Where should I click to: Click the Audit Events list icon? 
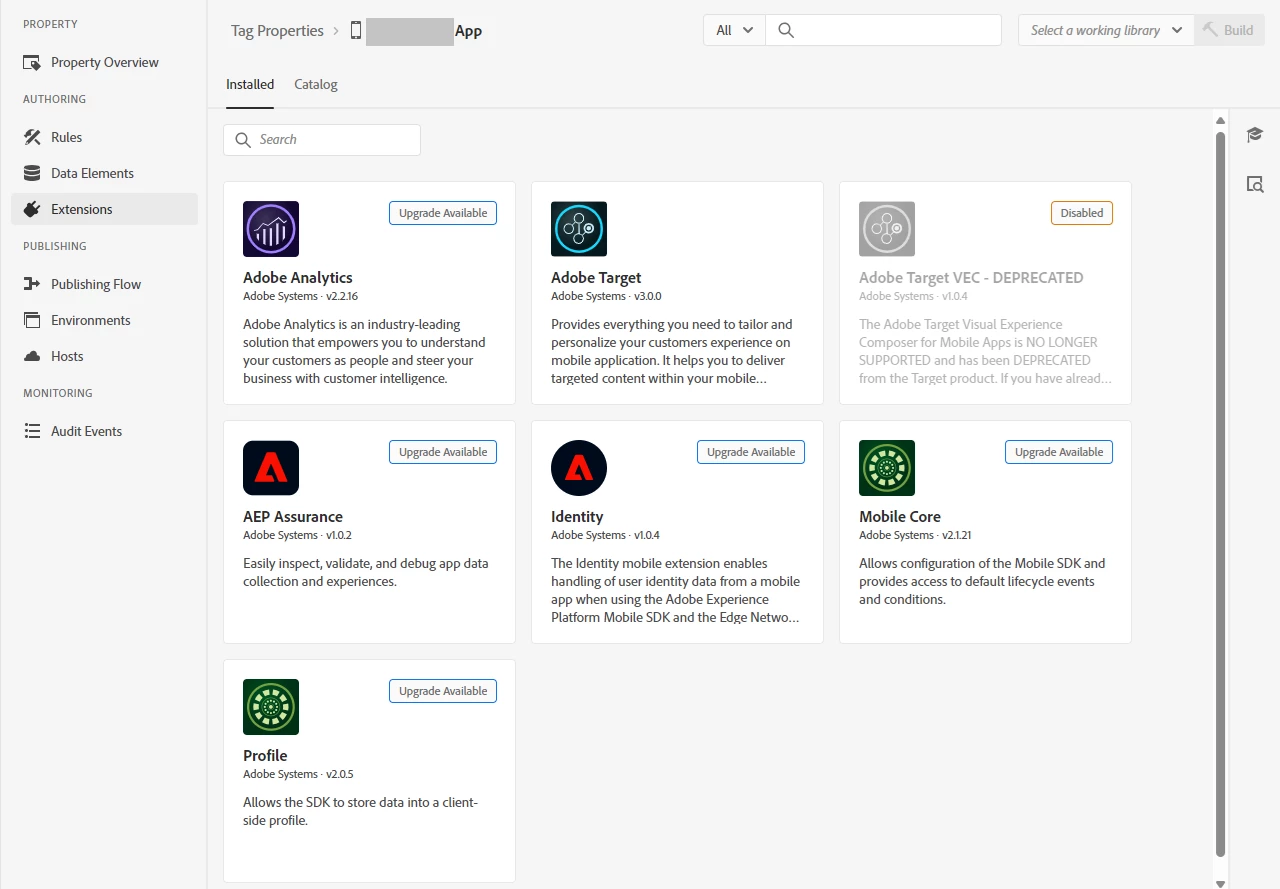pos(32,431)
